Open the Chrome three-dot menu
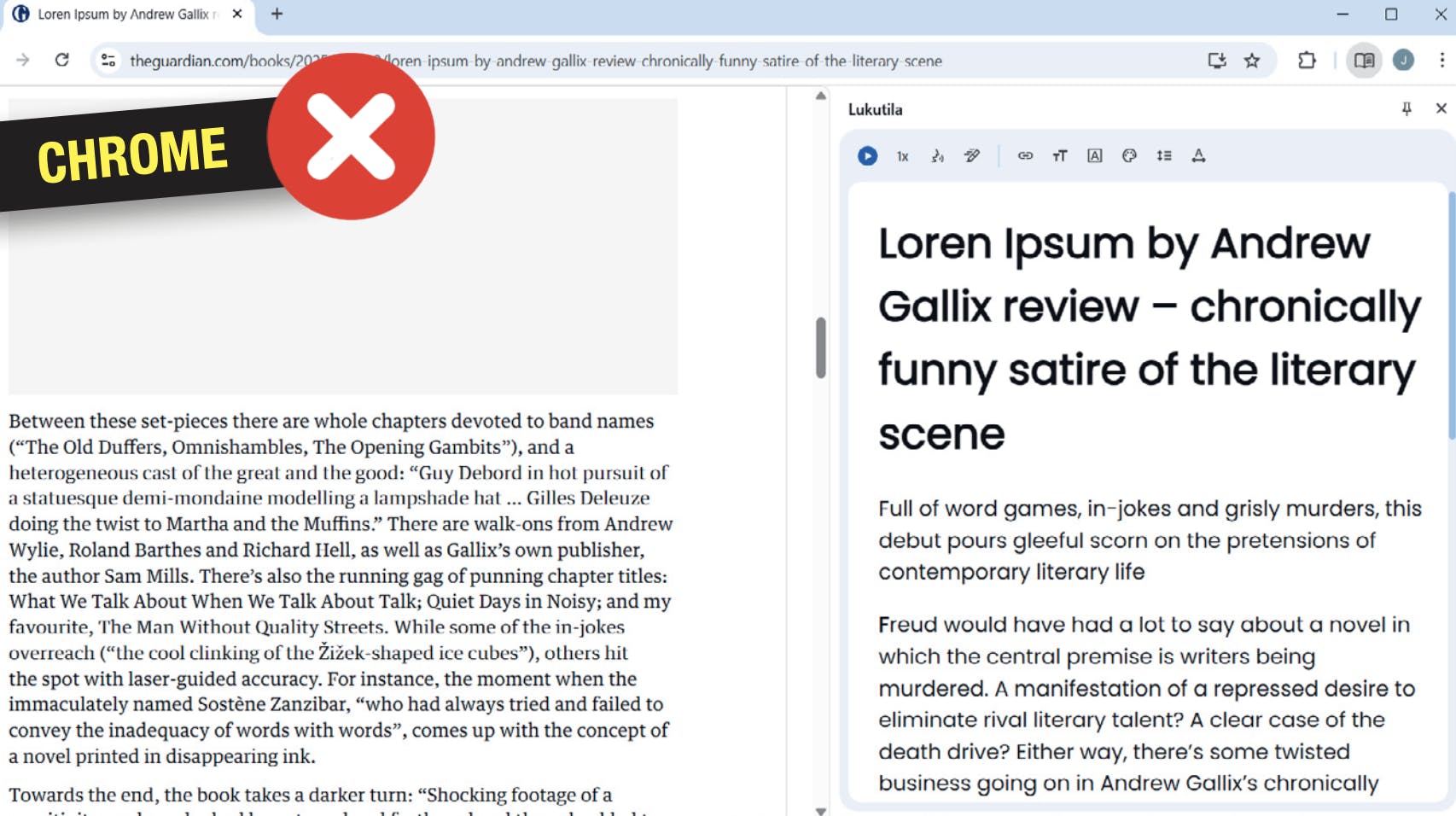The width and height of the screenshot is (1456, 816). click(x=1441, y=61)
